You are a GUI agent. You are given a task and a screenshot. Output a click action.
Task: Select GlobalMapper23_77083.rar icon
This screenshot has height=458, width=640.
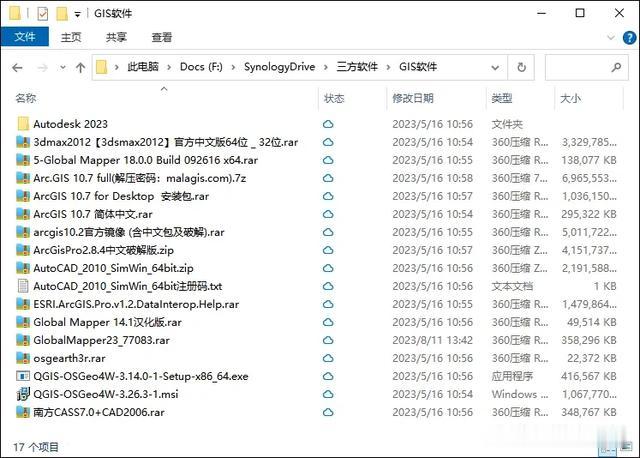click(23, 340)
